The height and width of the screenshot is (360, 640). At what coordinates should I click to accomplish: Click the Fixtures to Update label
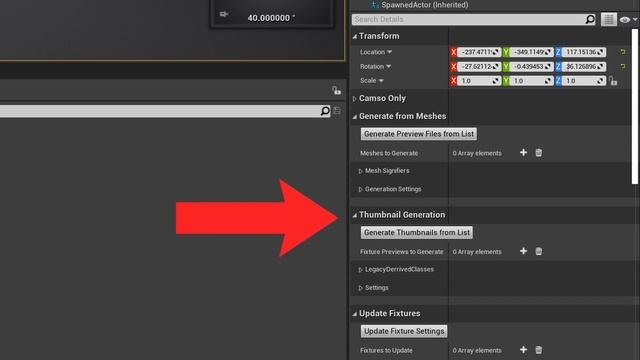tap(386, 350)
